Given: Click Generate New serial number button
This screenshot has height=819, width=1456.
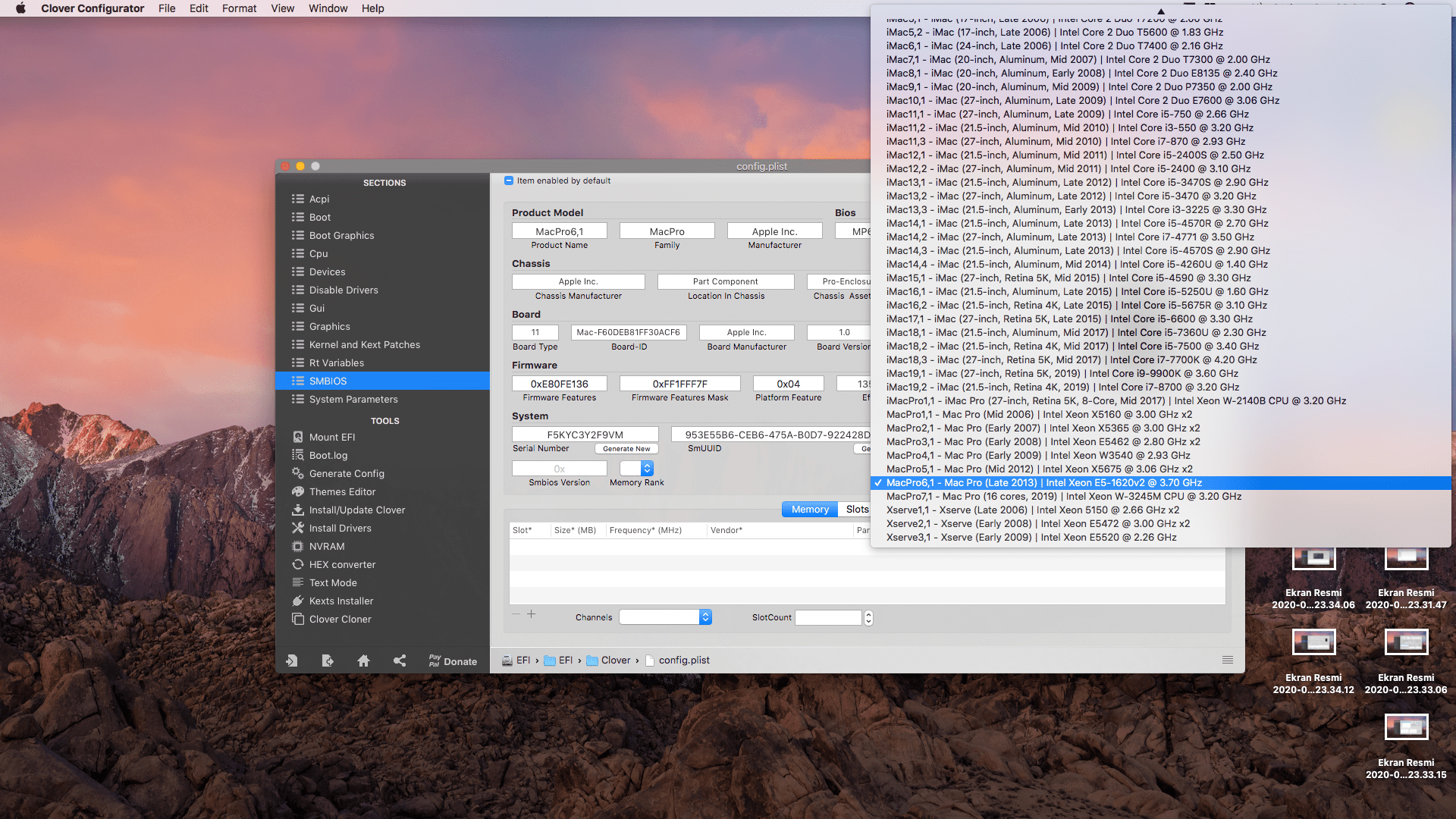Looking at the screenshot, I should coord(626,449).
